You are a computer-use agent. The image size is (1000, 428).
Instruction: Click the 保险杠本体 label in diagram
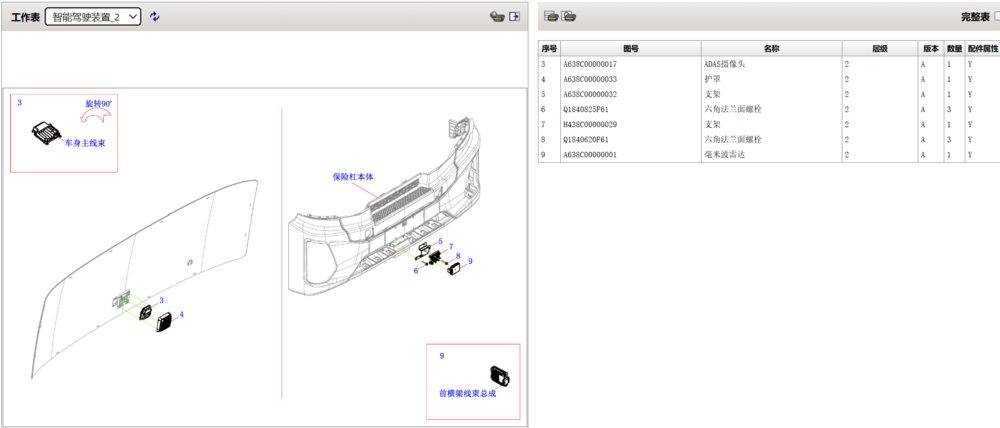click(x=353, y=177)
